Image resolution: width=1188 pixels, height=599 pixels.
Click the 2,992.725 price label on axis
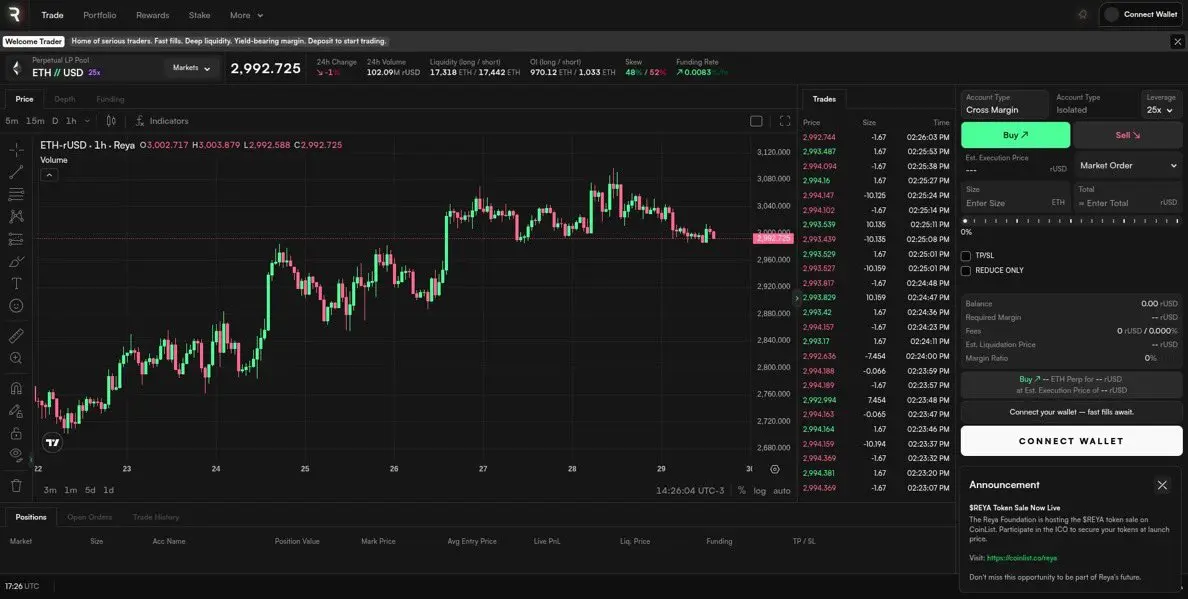click(773, 239)
